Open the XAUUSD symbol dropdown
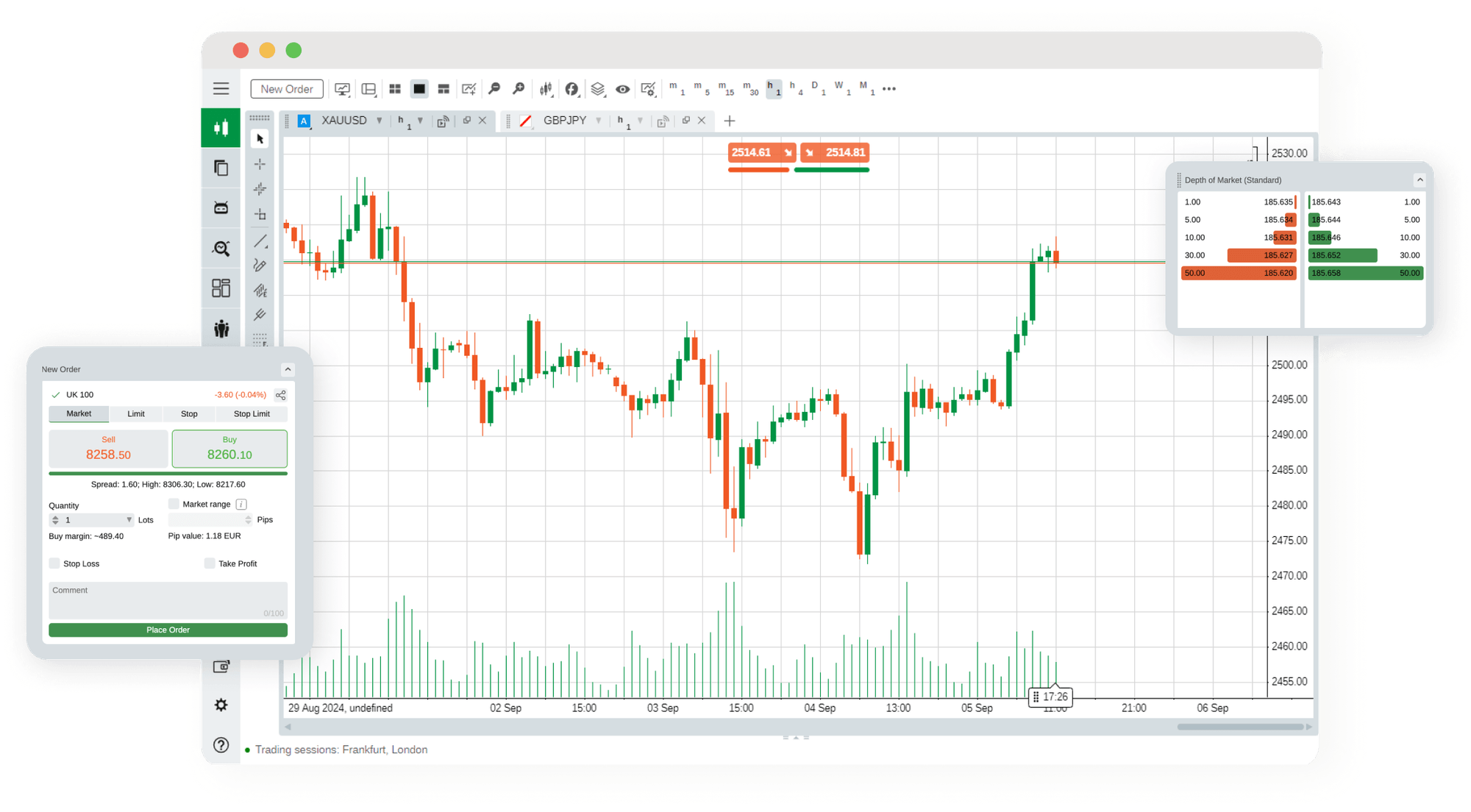 379,120
